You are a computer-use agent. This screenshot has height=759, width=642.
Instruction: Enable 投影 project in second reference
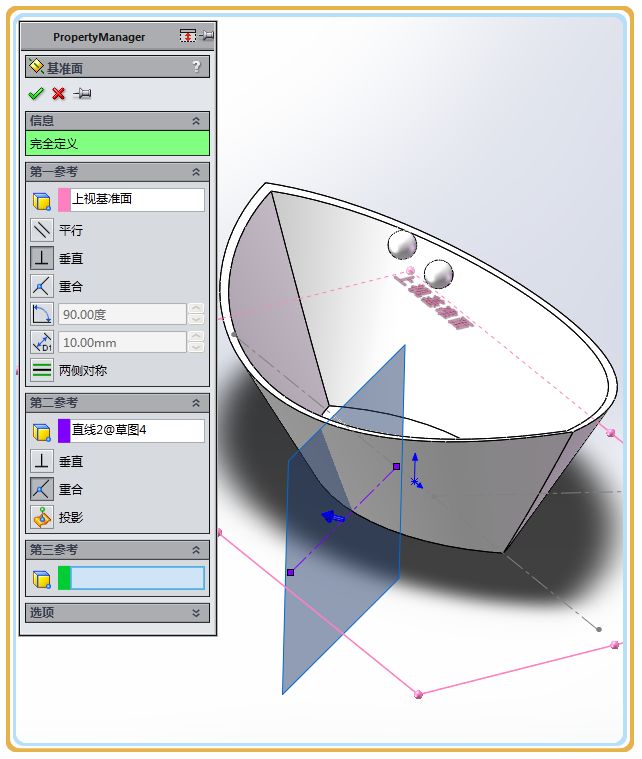(x=42, y=517)
